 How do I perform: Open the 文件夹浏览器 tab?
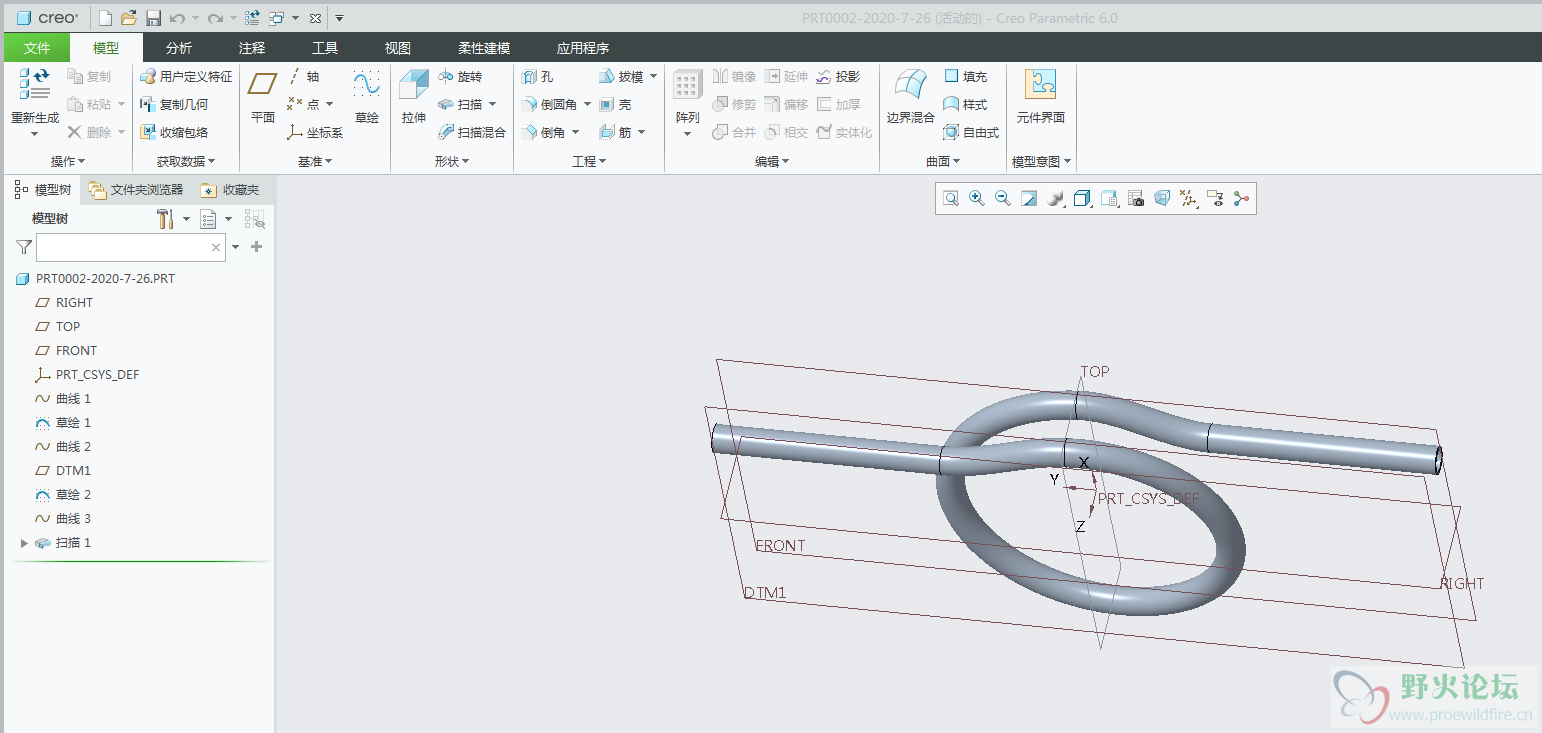coord(136,189)
